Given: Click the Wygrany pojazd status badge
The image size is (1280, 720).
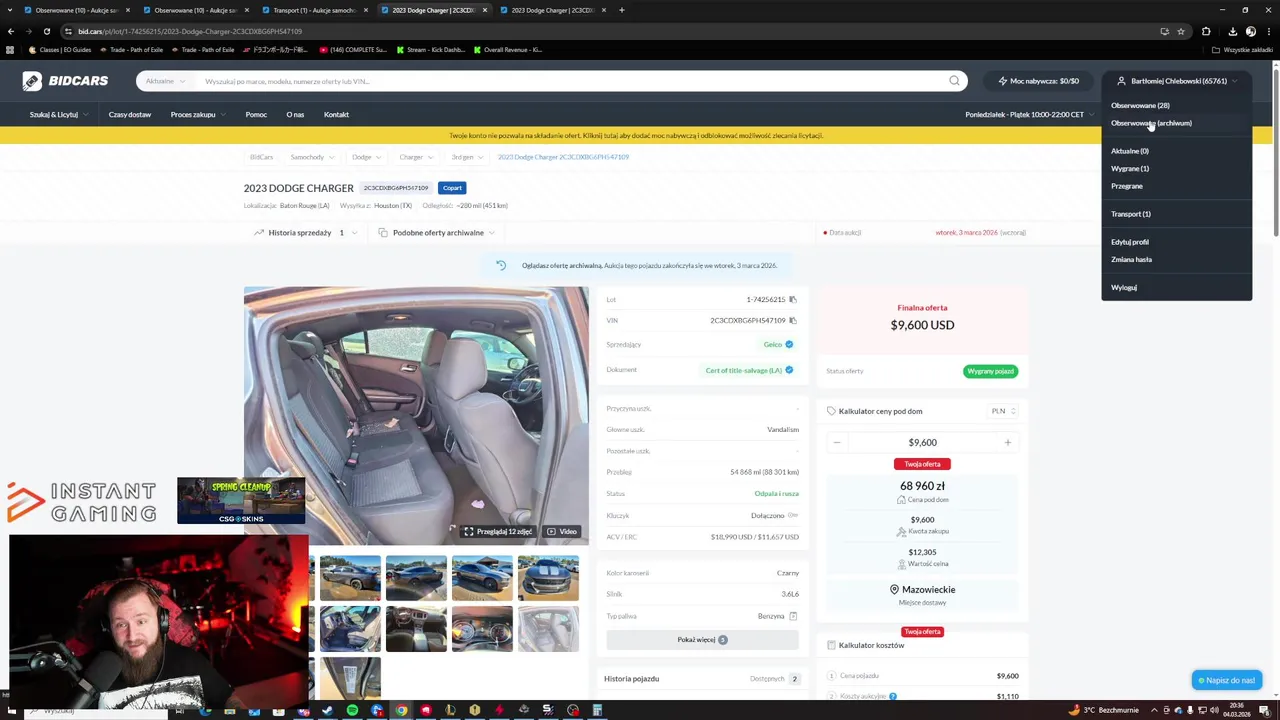Looking at the screenshot, I should [x=990, y=371].
